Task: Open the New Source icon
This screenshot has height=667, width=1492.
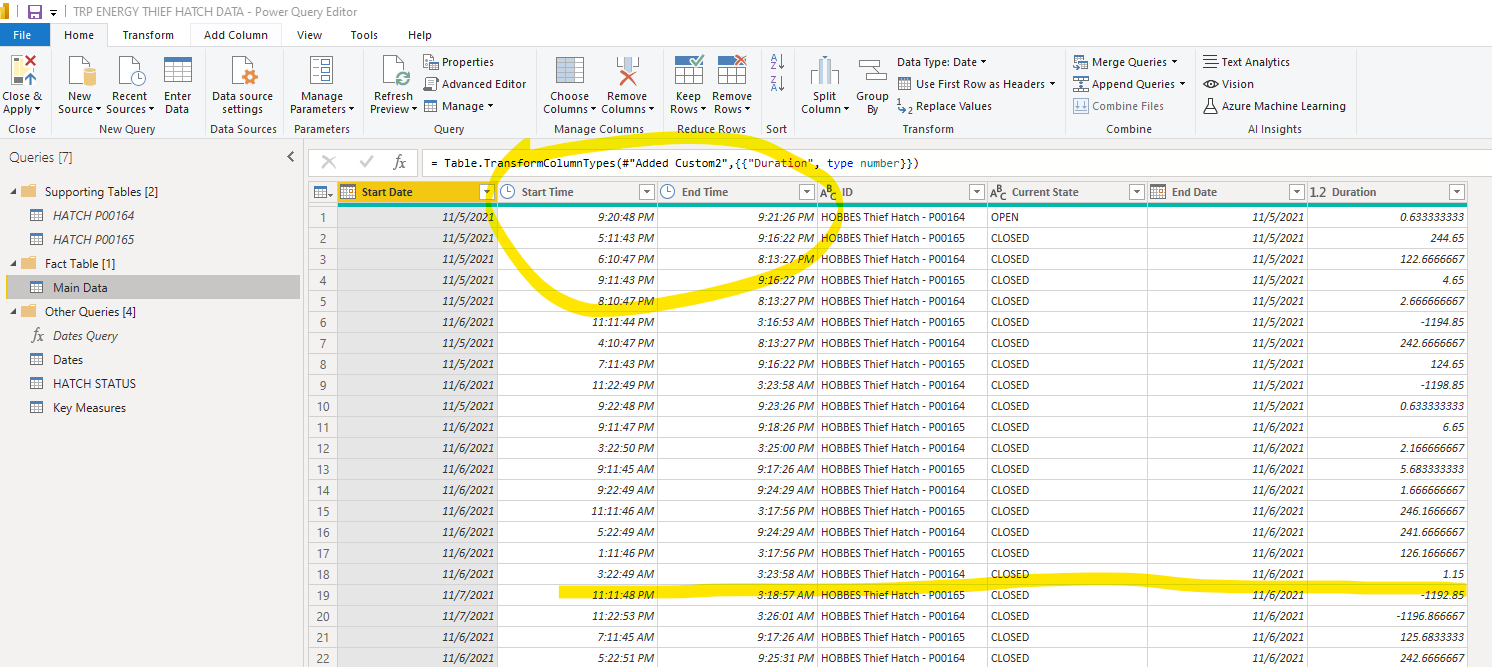Action: pos(80,72)
